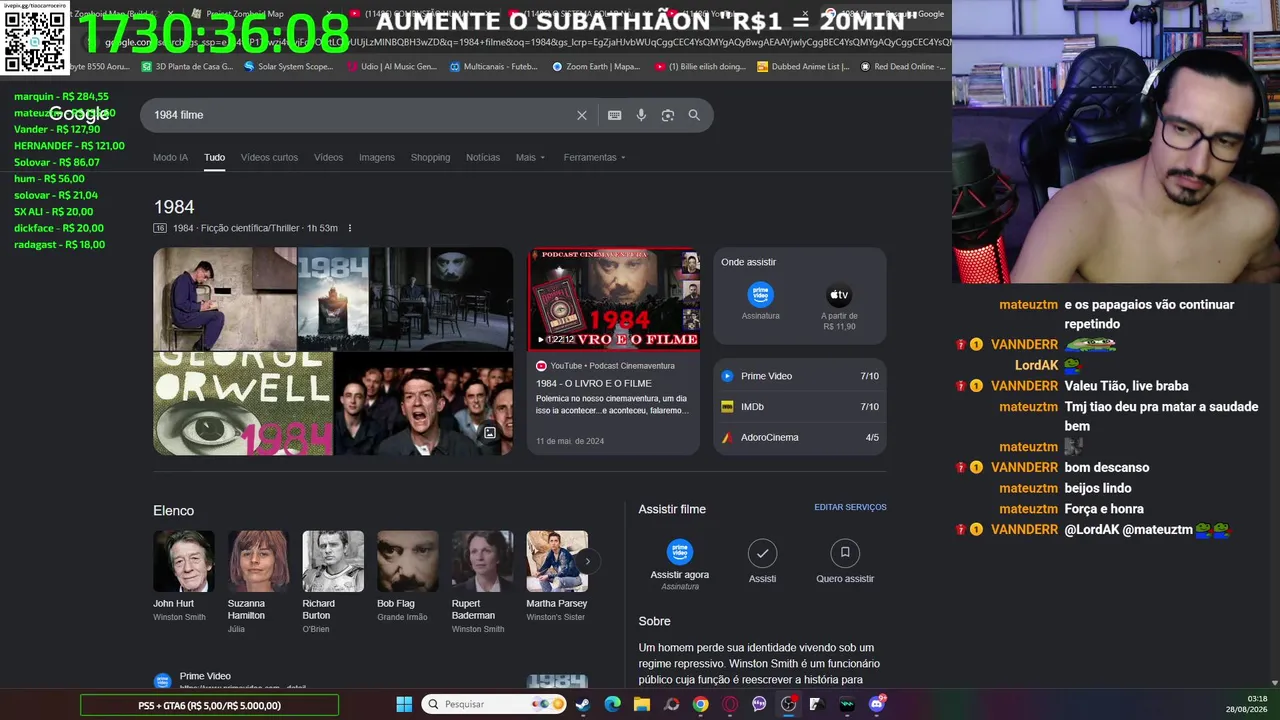Open the Notícias tab

point(483,157)
